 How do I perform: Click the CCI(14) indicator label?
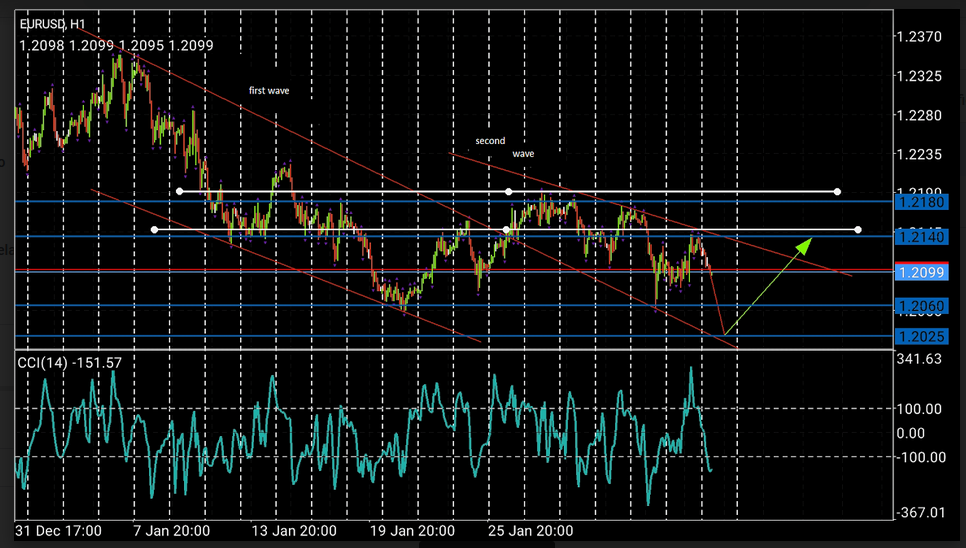point(68,362)
